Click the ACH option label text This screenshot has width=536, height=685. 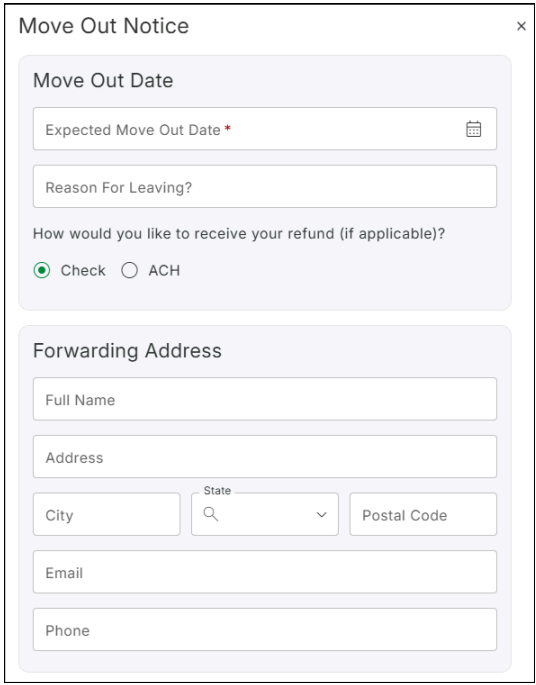coord(164,270)
